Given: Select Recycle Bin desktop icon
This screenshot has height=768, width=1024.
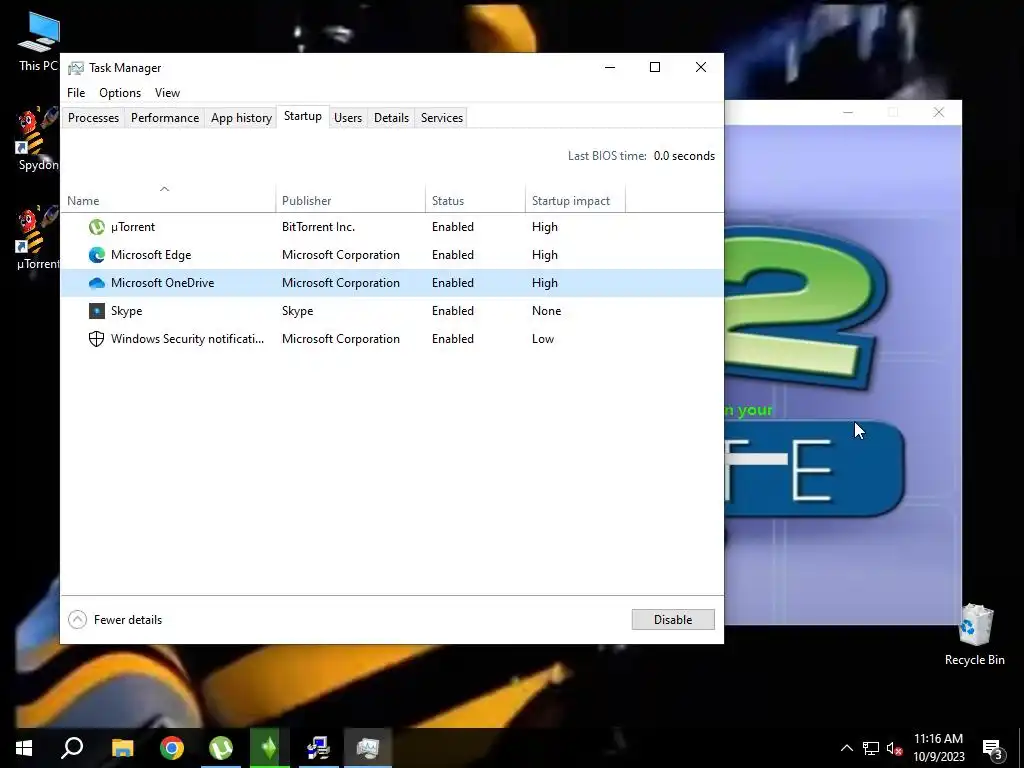Looking at the screenshot, I should [x=974, y=635].
